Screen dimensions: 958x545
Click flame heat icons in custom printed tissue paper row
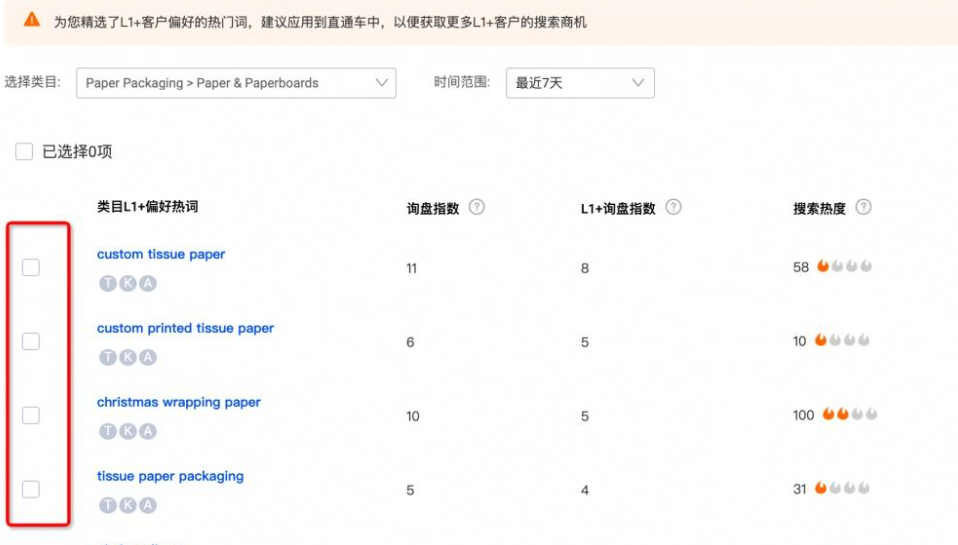point(842,340)
